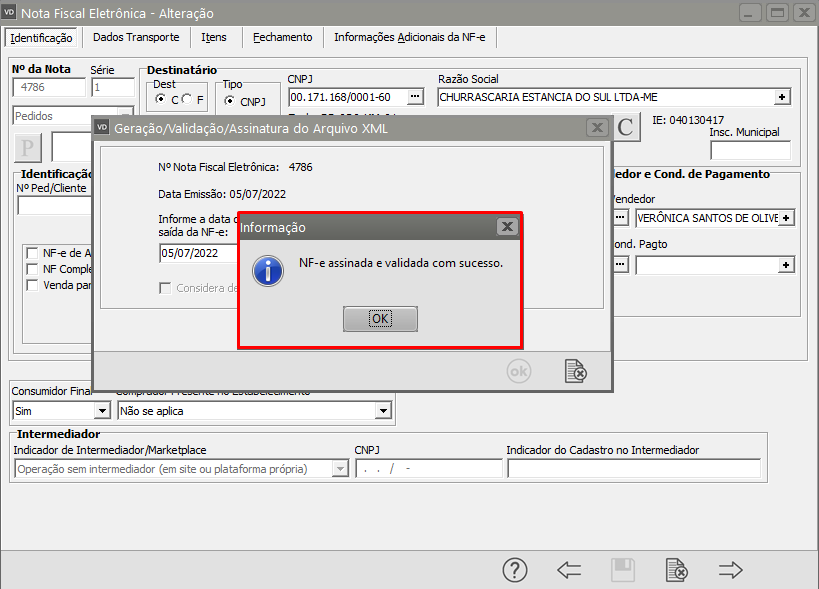
Task: Click plus button beside Razão Social field
Action: click(783, 97)
